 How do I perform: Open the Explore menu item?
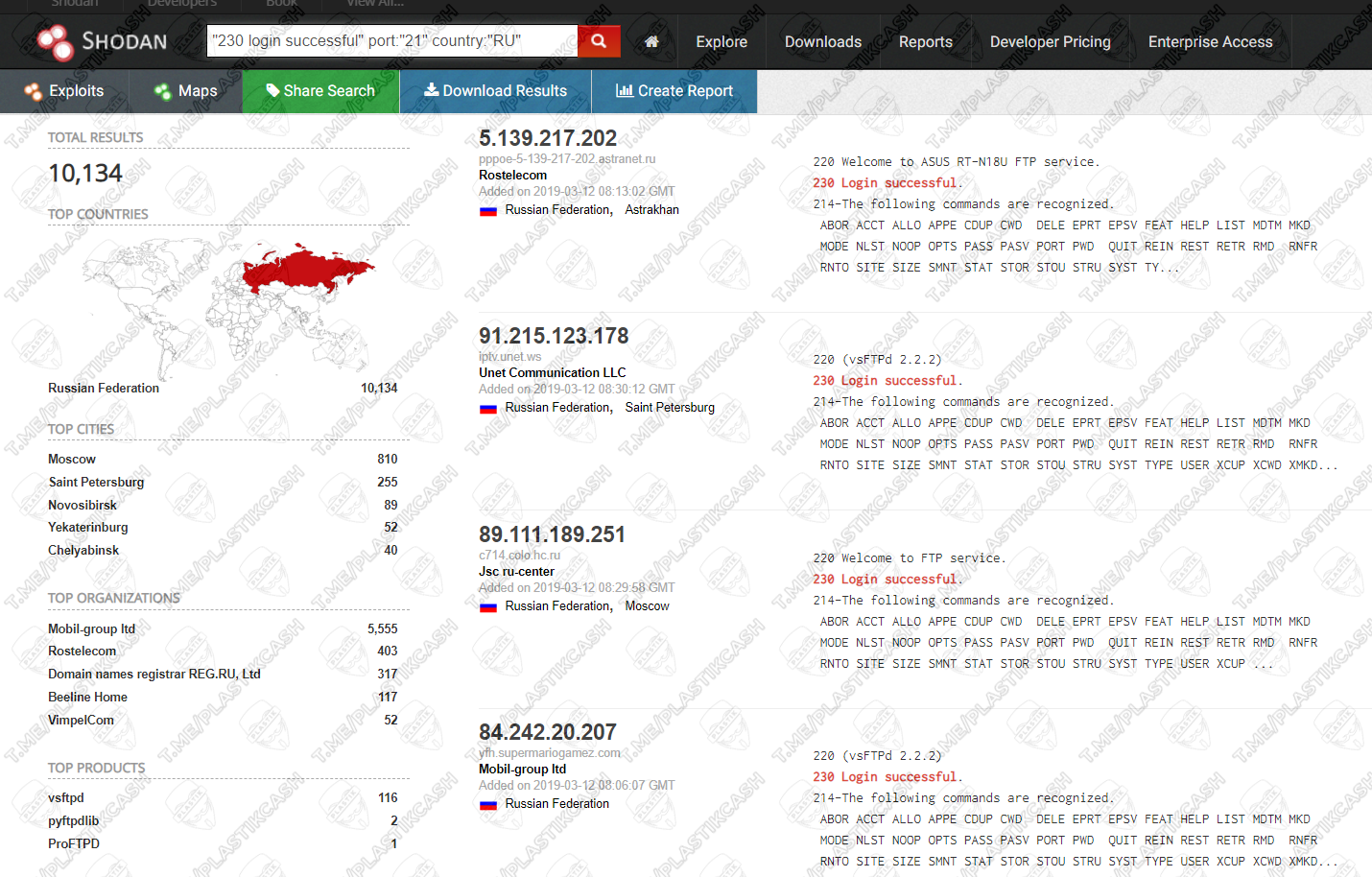721,42
